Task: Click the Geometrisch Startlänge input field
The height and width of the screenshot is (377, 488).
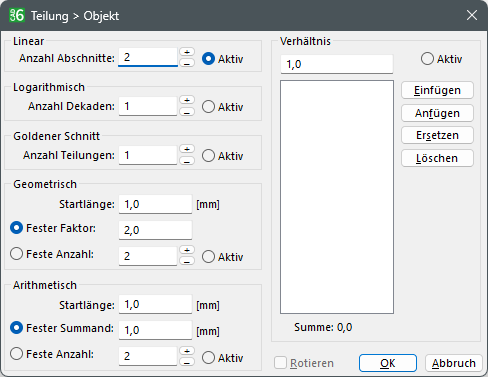Action: click(155, 204)
